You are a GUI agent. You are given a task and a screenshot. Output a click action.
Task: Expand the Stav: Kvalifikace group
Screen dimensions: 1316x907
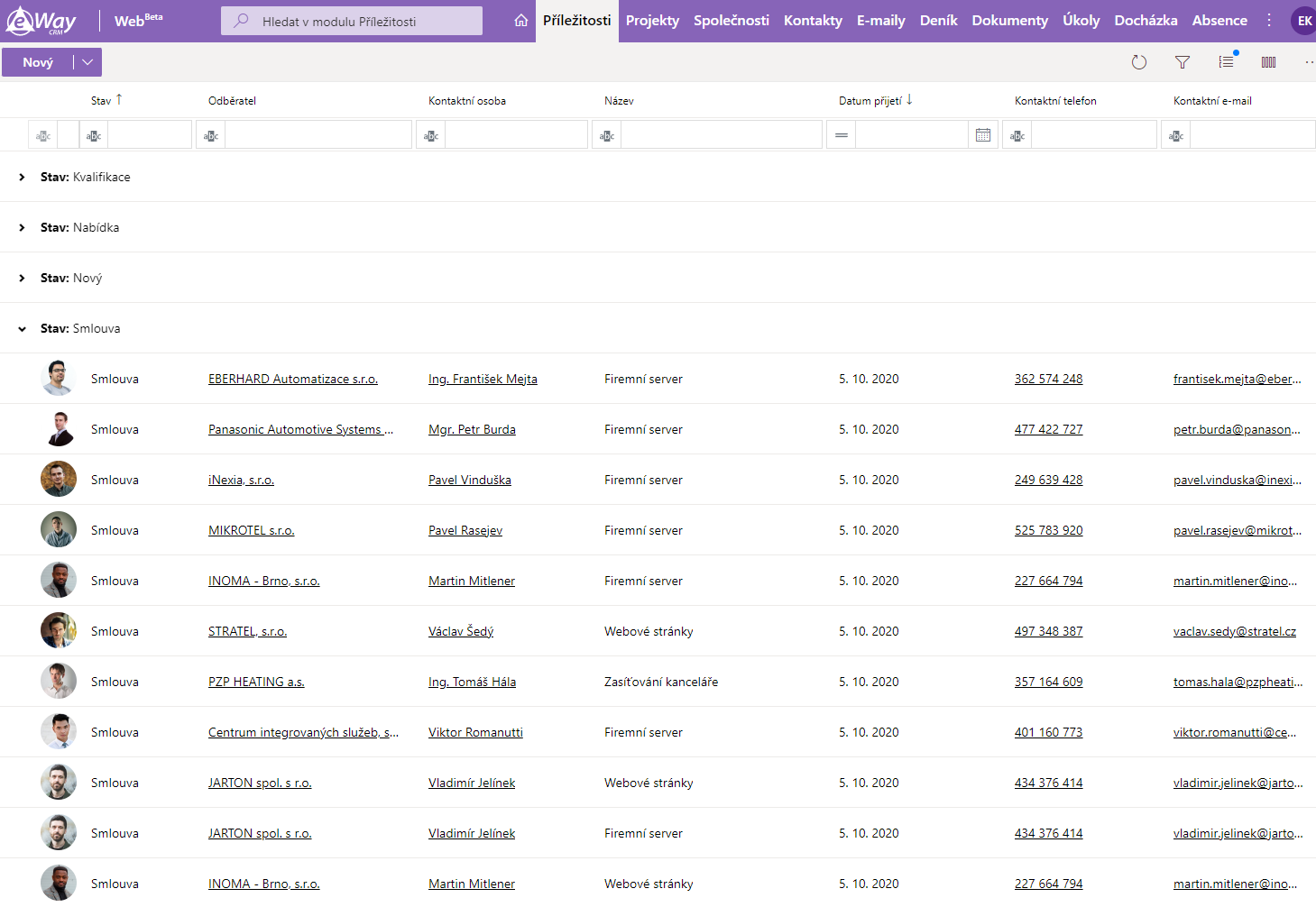click(x=22, y=178)
